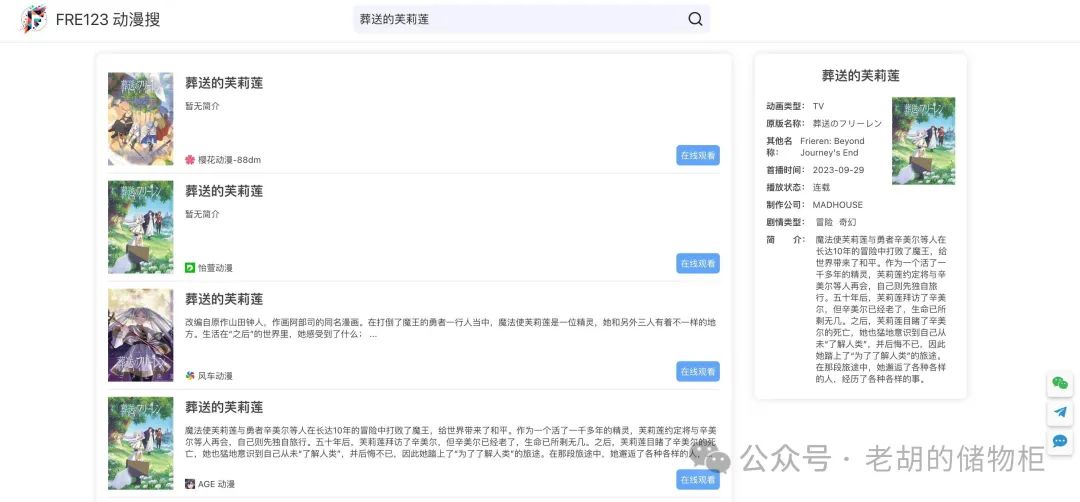This screenshot has width=1080, height=502.
Task: Open 葬送的芙莉莲 title of the AGE 动漫 result
Action: 224,408
